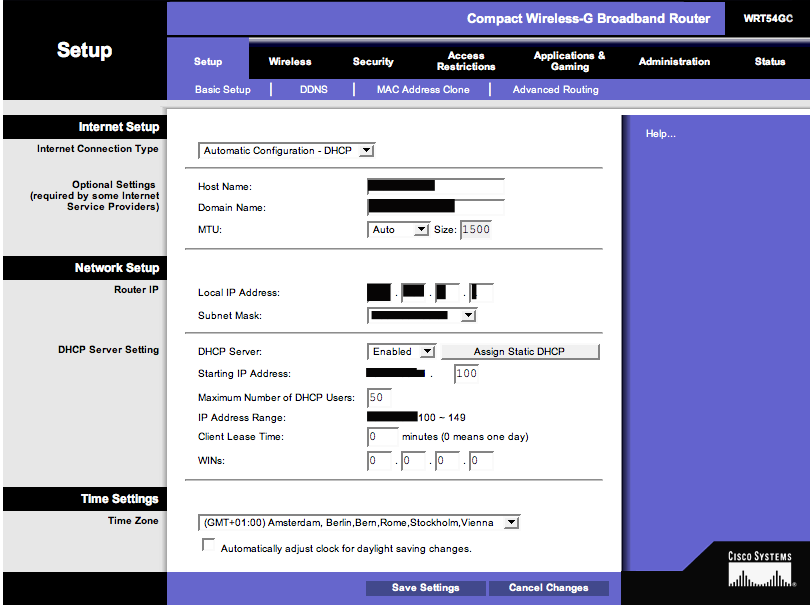This screenshot has width=810, height=613.
Task: Open the Advanced Routing sub-tab
Action: tap(555, 89)
